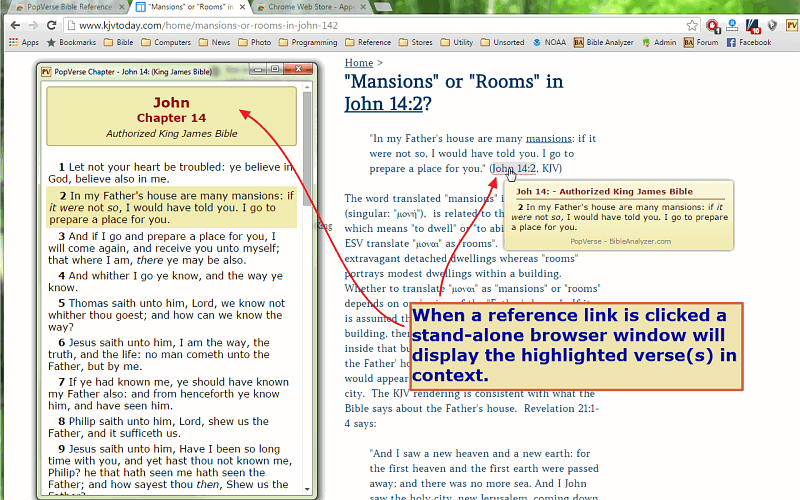Click the Home breadcrumb link
Screen dimensions: 800x500
358,63
